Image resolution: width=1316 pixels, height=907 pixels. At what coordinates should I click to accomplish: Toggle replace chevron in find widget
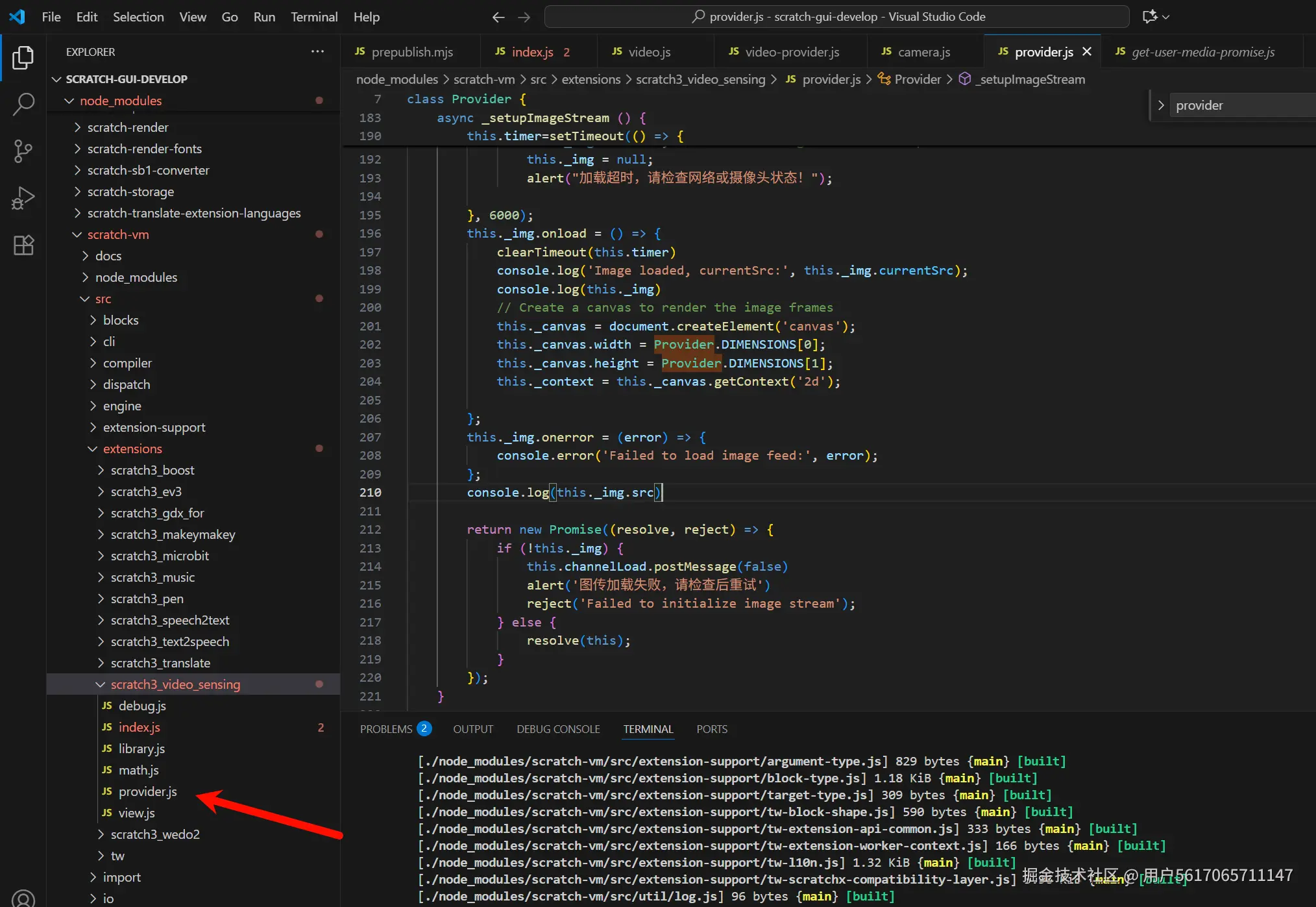[1161, 105]
